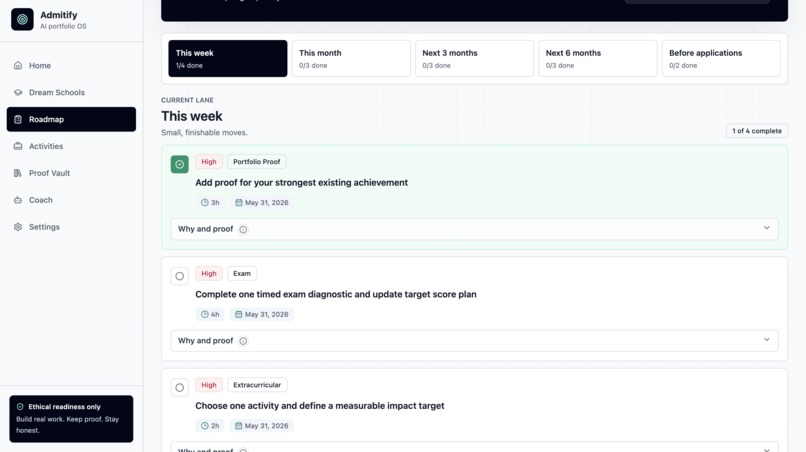Click the Roadmap clipboard icon

18,119
